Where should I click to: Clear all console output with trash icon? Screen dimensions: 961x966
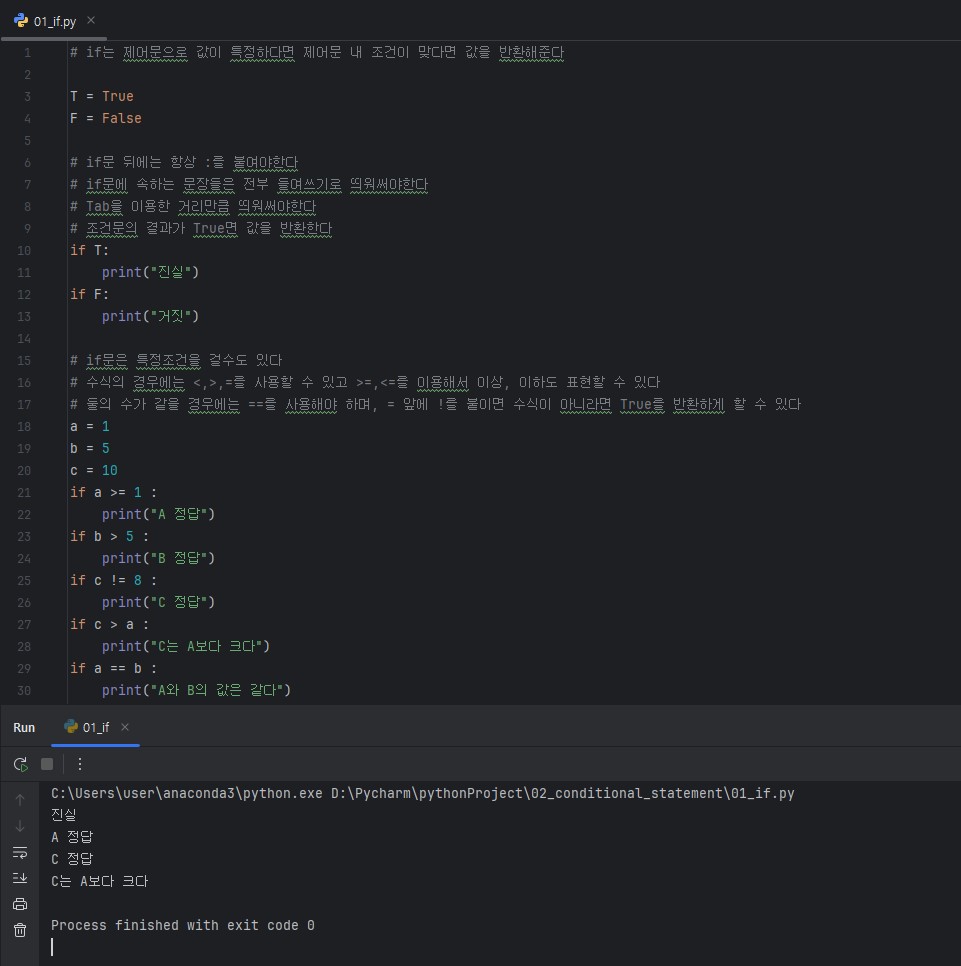(20, 930)
